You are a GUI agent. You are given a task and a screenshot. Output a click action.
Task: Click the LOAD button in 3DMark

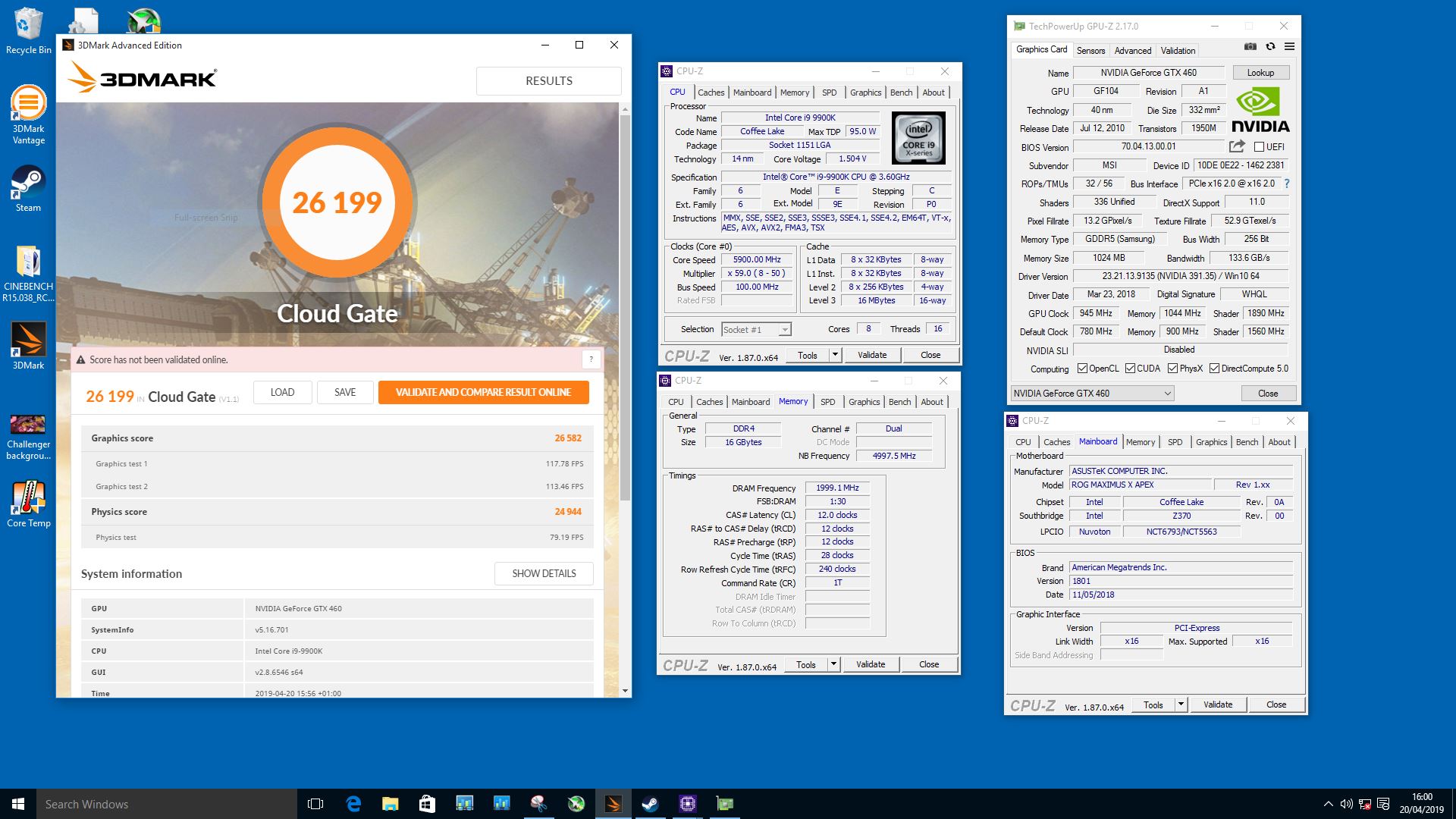(x=282, y=392)
